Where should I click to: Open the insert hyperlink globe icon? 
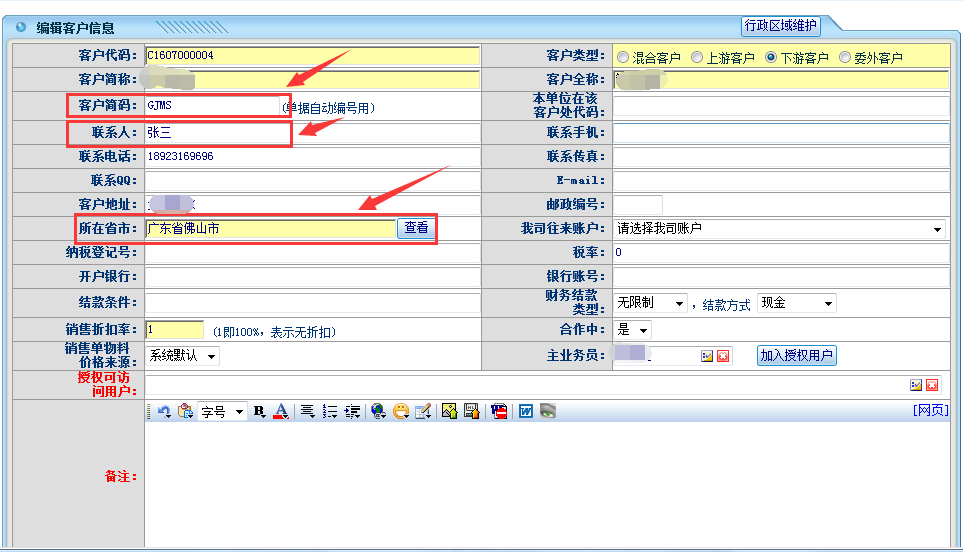click(378, 411)
